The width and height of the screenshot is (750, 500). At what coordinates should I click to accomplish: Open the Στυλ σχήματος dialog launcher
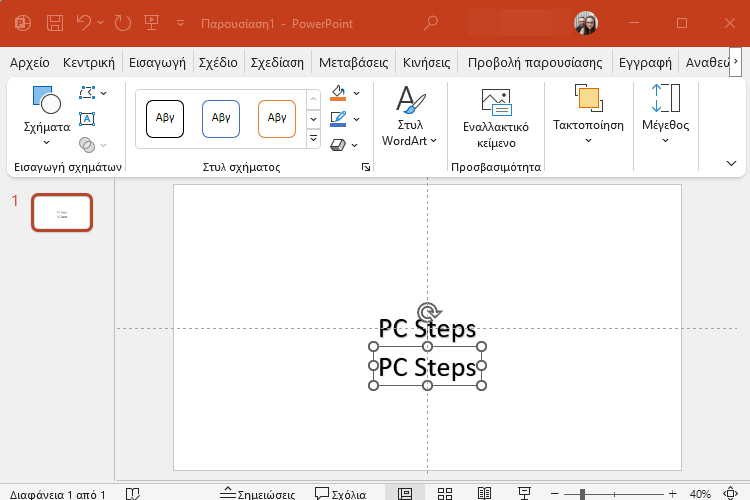tap(366, 167)
